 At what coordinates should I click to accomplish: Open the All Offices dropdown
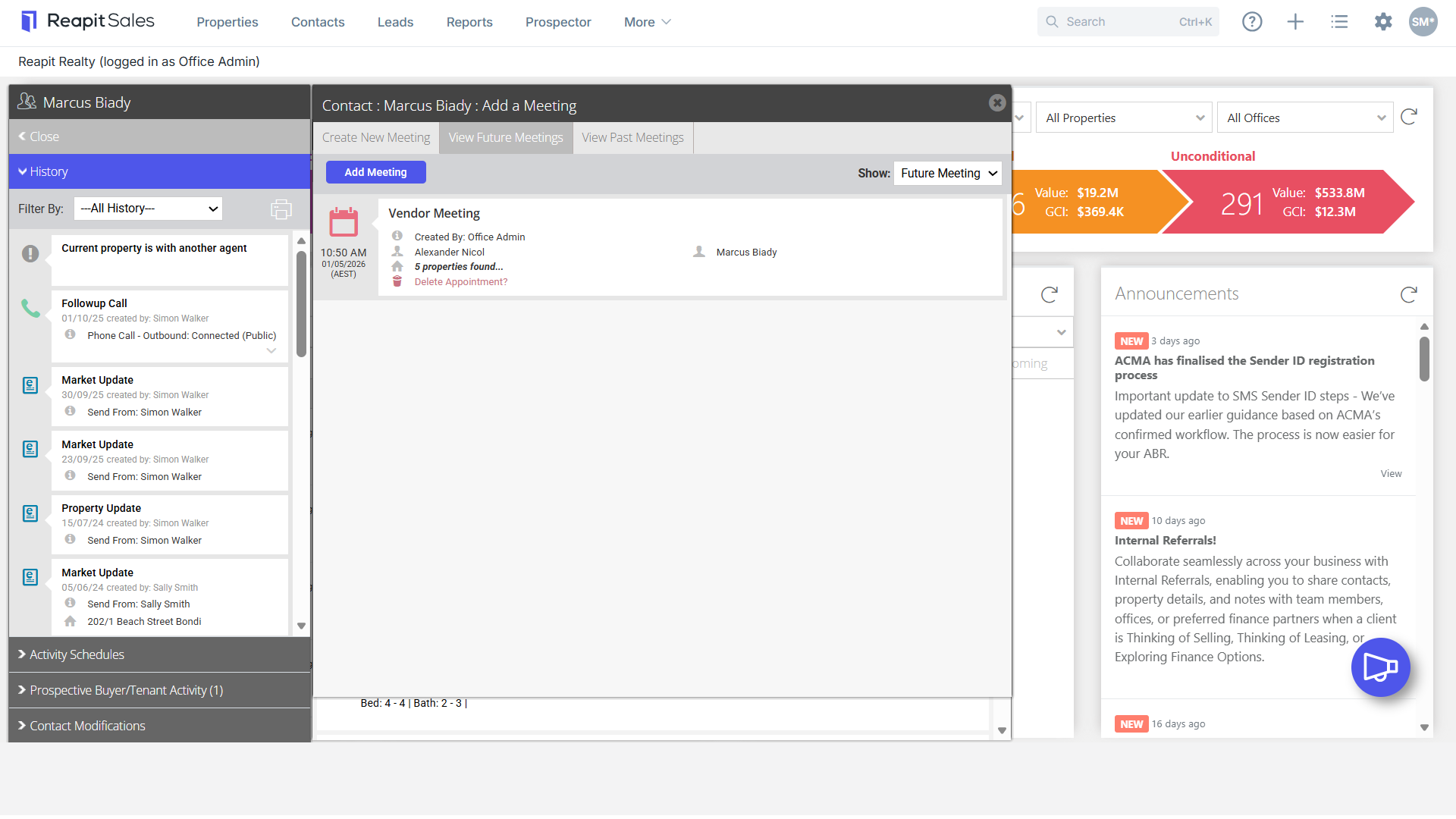(x=1305, y=118)
